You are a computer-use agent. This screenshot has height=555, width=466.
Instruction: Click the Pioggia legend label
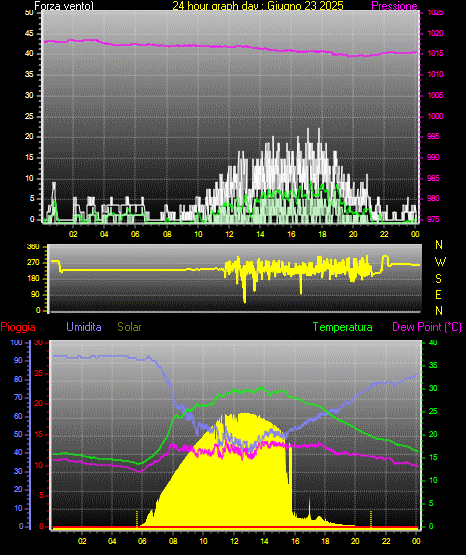pyautogui.click(x=18, y=327)
